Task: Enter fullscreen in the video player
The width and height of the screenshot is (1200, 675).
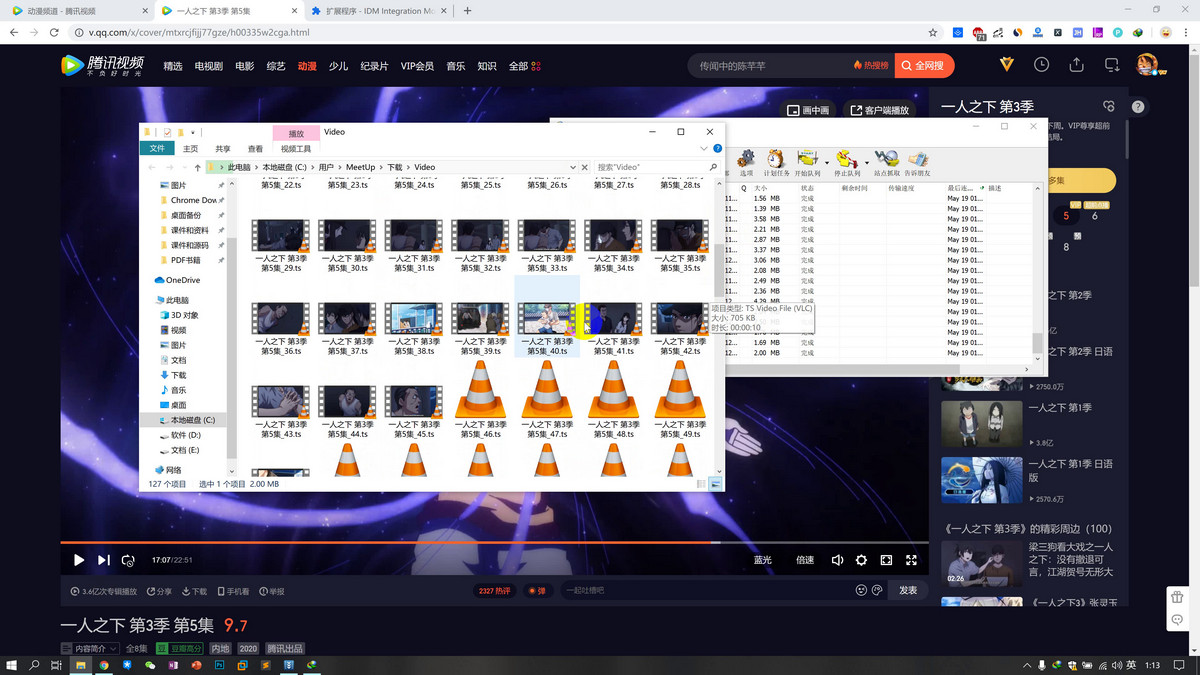Action: pyautogui.click(x=911, y=560)
